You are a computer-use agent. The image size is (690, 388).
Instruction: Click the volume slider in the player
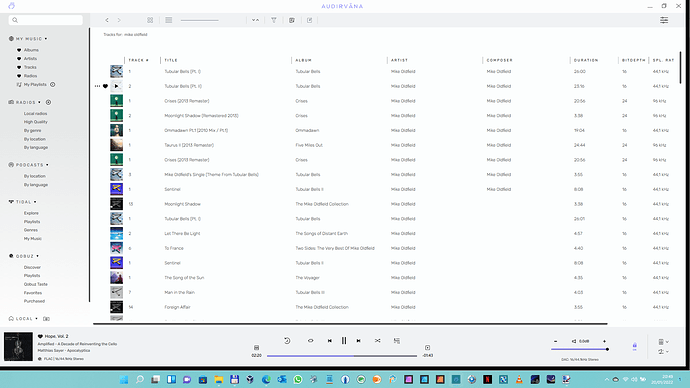(x=580, y=349)
